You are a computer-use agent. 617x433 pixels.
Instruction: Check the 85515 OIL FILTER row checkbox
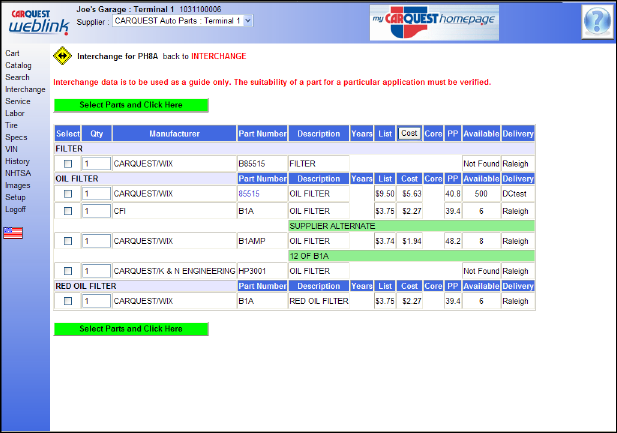point(68,194)
